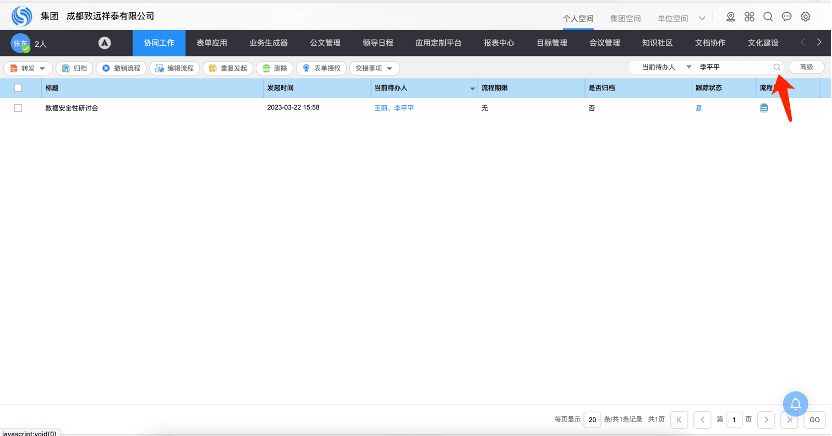The image size is (832, 436).
Task: Click sort arrow in 当前待办人 column header
Action: pos(472,89)
